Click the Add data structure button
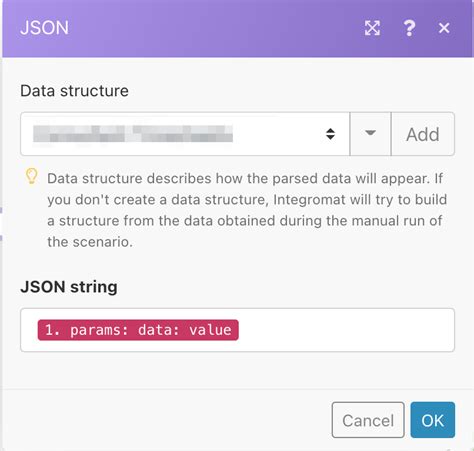Viewport: 474px width, 451px height. tap(423, 134)
